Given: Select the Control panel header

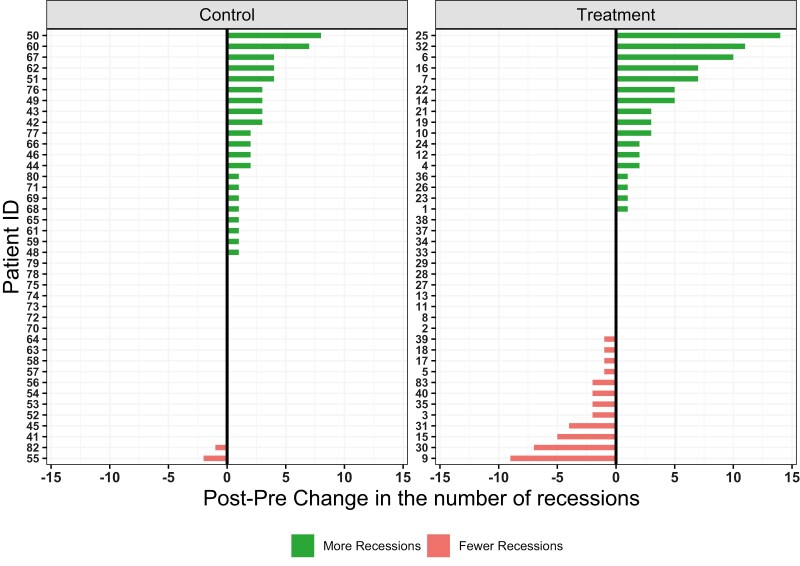Looking at the screenshot, I should point(227,15).
